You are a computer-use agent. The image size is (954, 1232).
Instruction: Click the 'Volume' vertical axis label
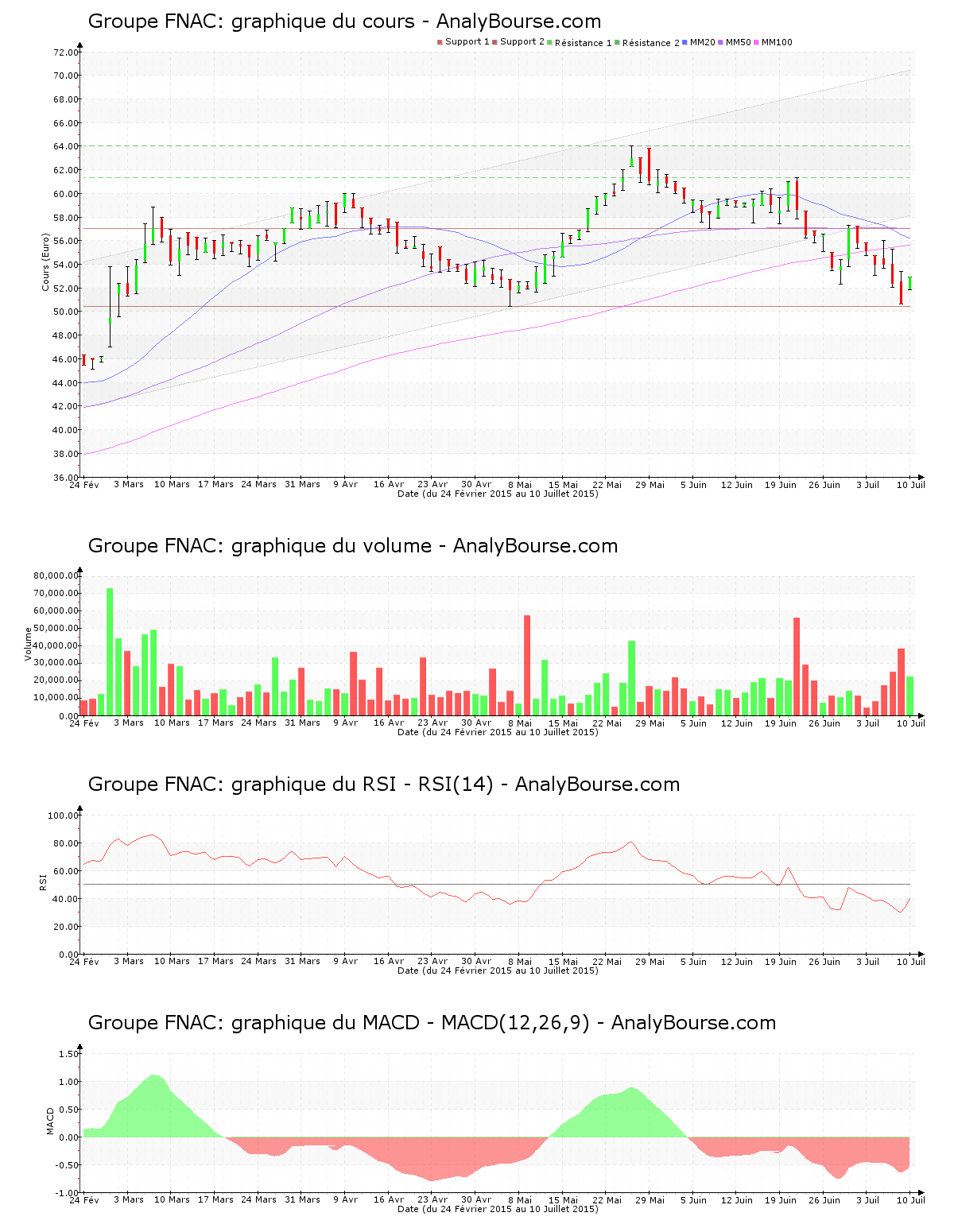29,644
